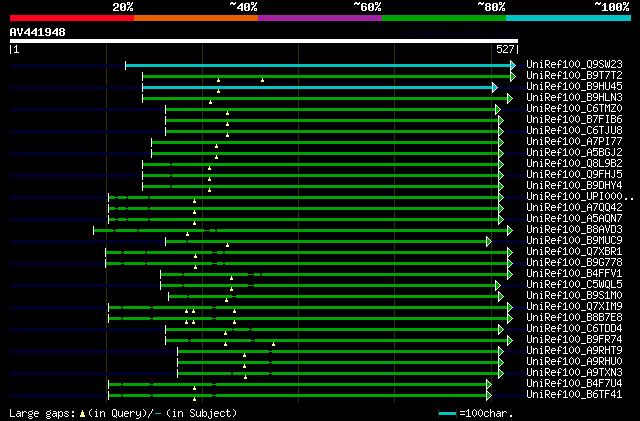Click the green alignment bar of Q9FHJ5
Screen dimensions: 640x421
(320, 176)
